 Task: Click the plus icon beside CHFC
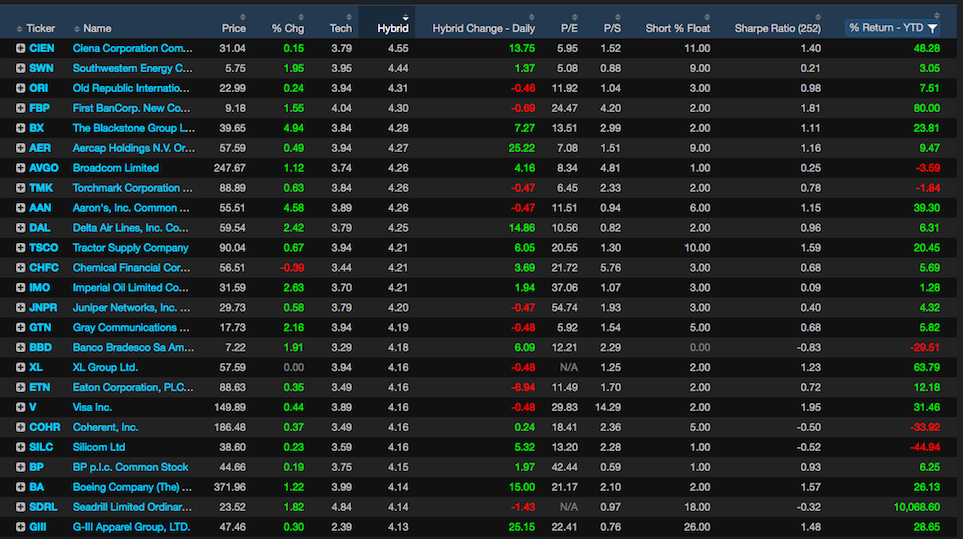[x=20, y=268]
